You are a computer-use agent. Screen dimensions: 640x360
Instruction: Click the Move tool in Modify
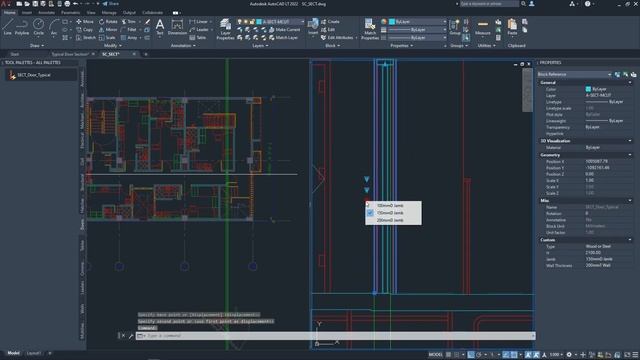tap(85, 21)
